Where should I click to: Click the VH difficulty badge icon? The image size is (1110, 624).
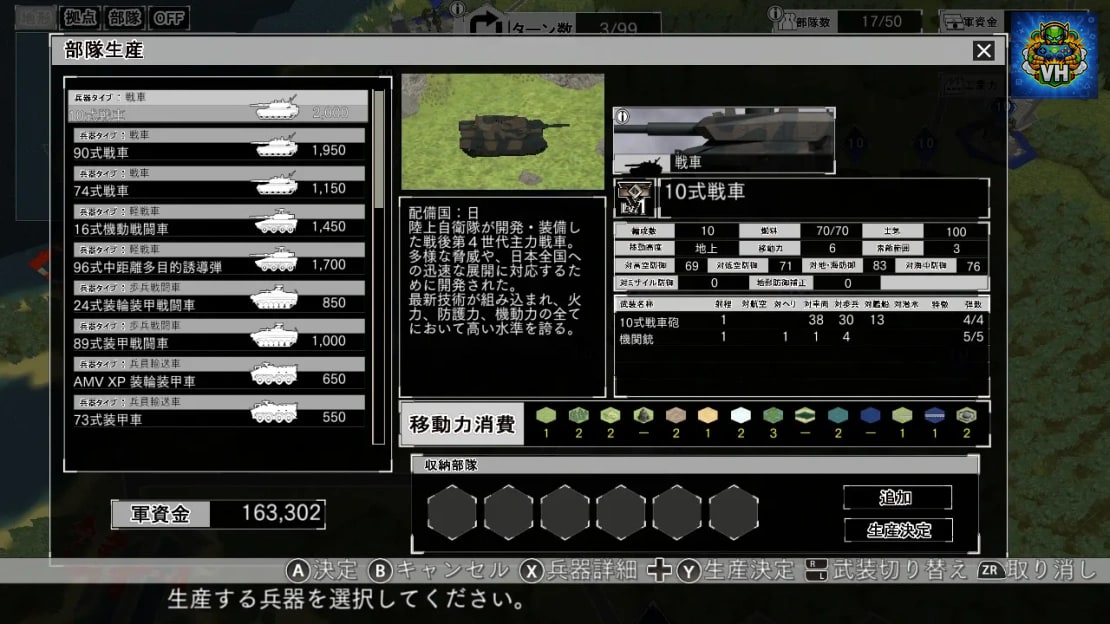(1054, 55)
